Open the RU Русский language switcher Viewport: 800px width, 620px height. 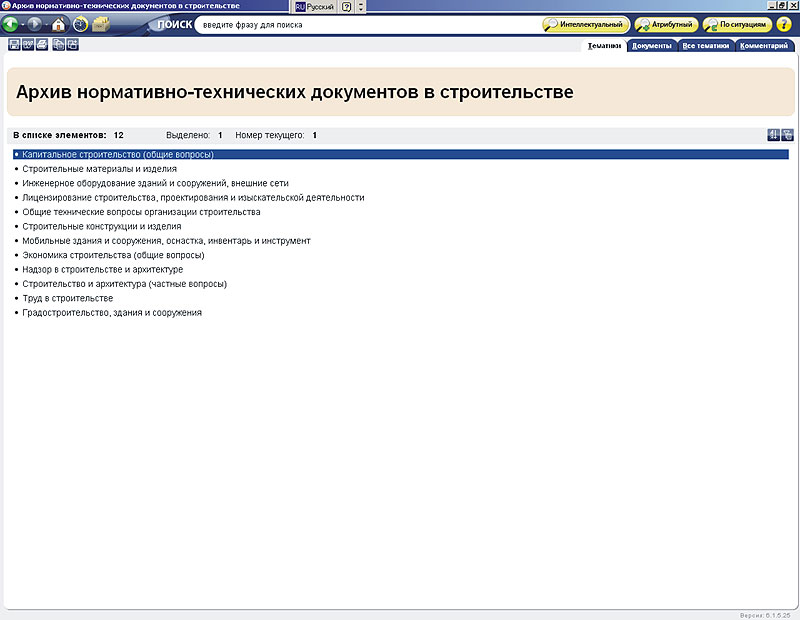pos(314,6)
